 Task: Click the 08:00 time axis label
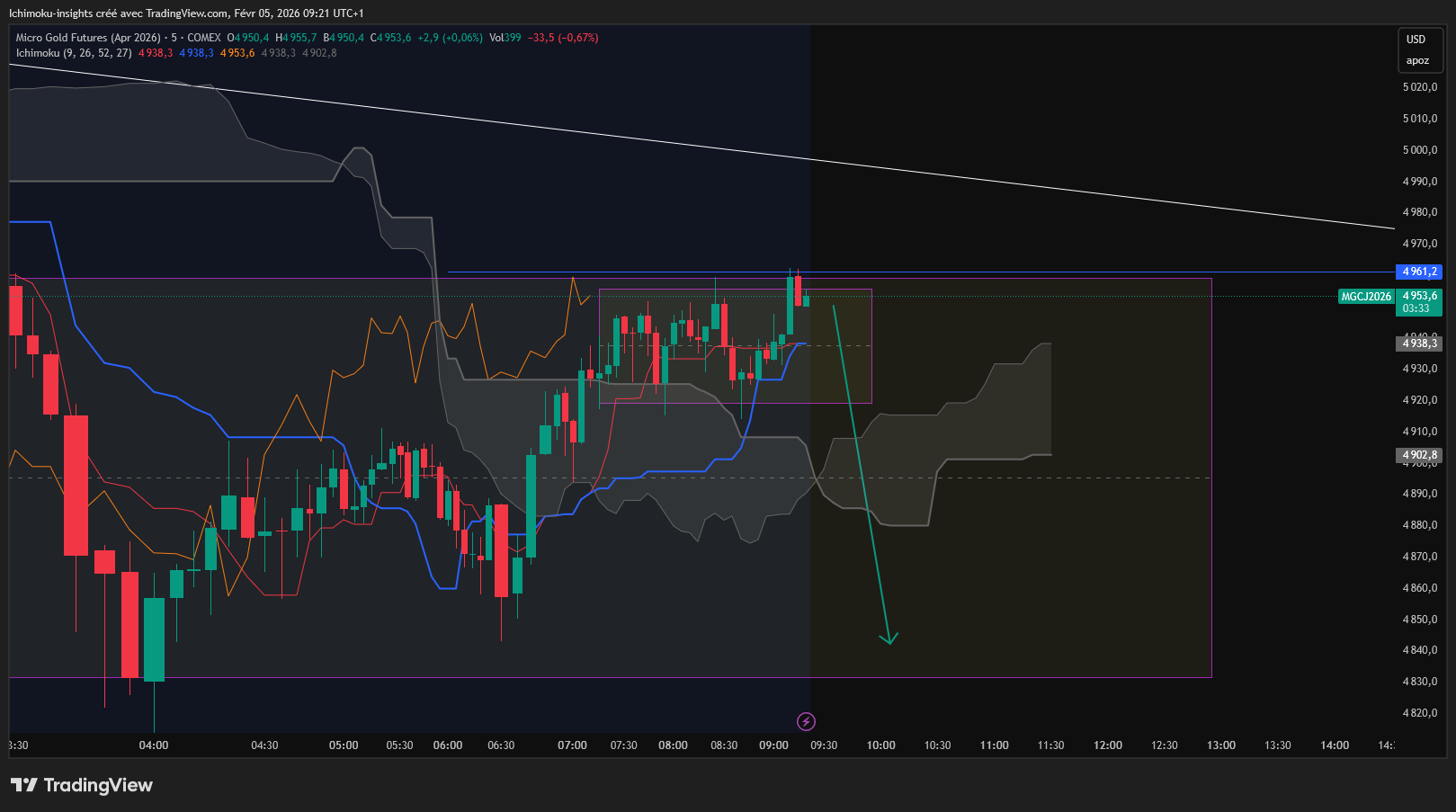(673, 745)
